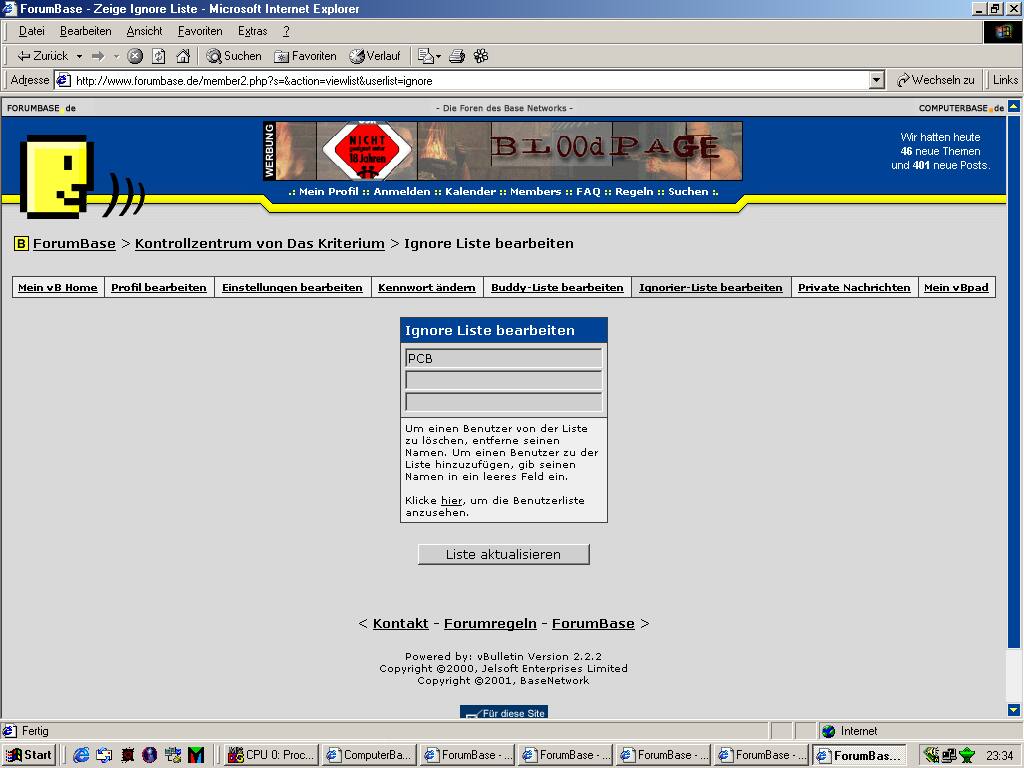Screen dimensions: 1024x768
Task: Show the Verlauf history panel
Action: tap(375, 56)
